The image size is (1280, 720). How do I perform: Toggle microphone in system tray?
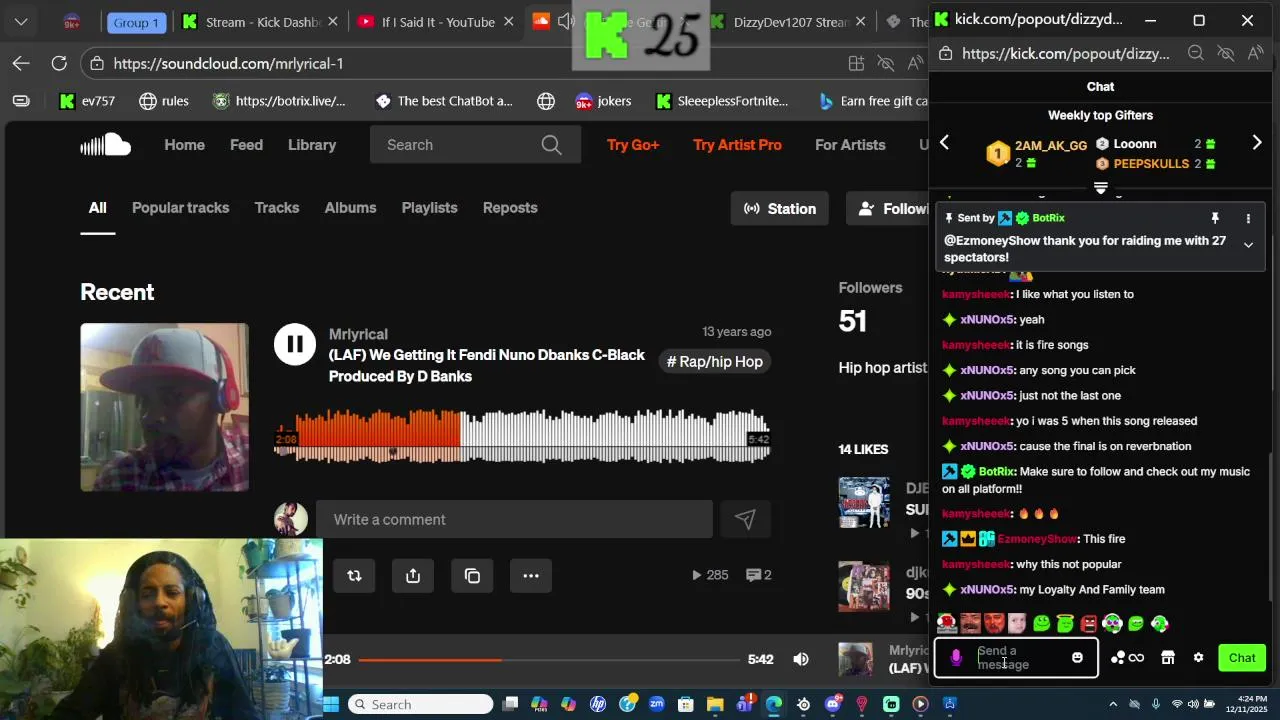(1156, 704)
